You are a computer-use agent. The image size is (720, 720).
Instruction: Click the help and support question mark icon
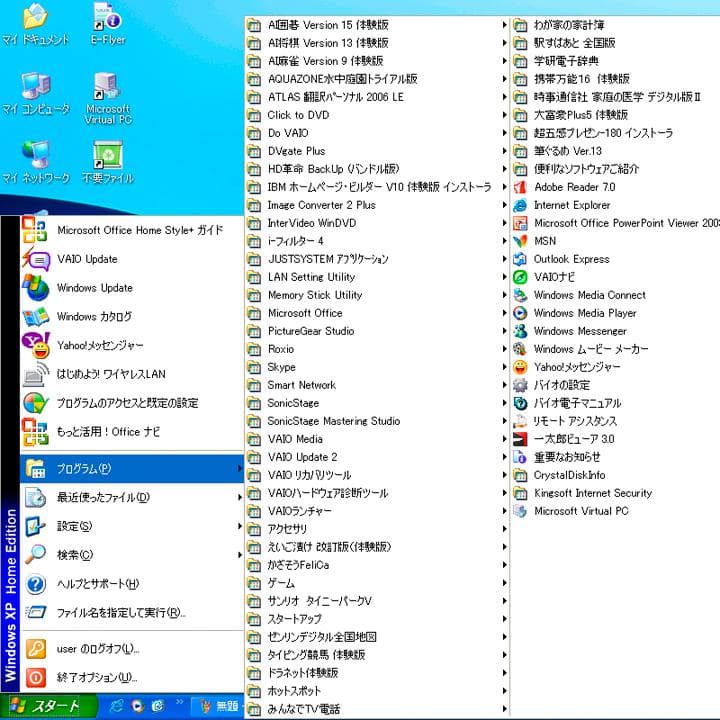[35, 584]
